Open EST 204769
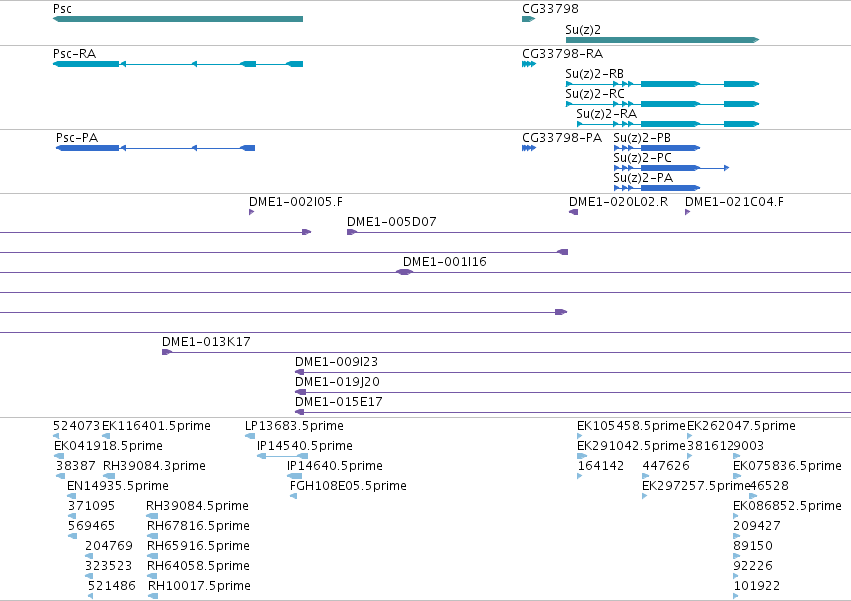This screenshot has height=601, width=851. tap(109, 546)
